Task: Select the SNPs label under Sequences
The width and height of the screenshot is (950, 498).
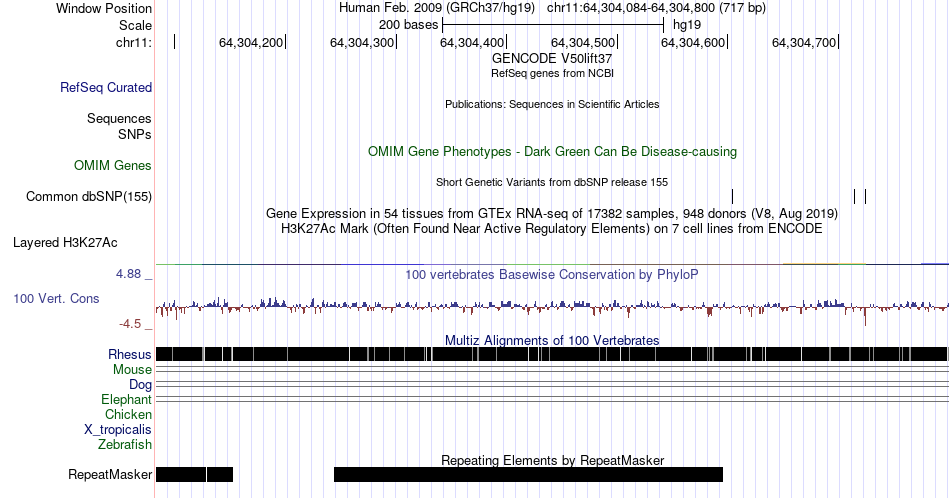Action: click(135, 134)
